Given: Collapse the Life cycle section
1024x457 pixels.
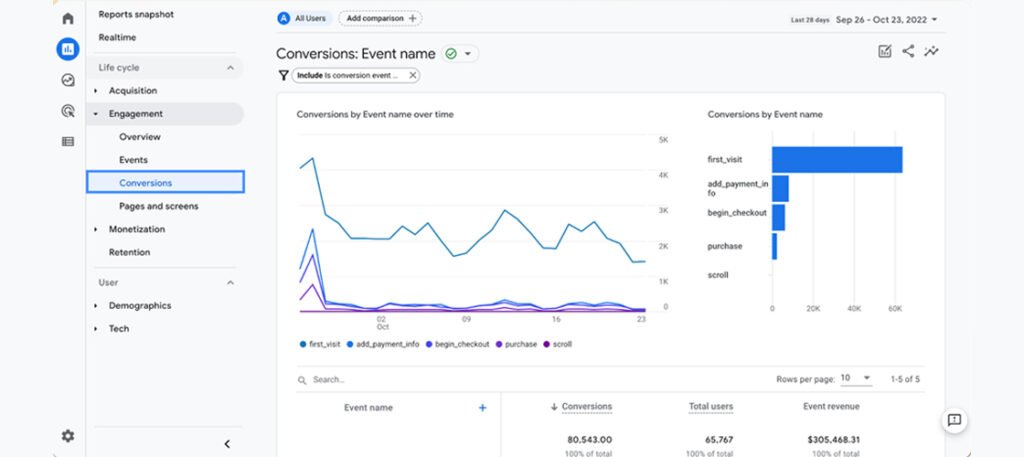Looking at the screenshot, I should point(230,68).
